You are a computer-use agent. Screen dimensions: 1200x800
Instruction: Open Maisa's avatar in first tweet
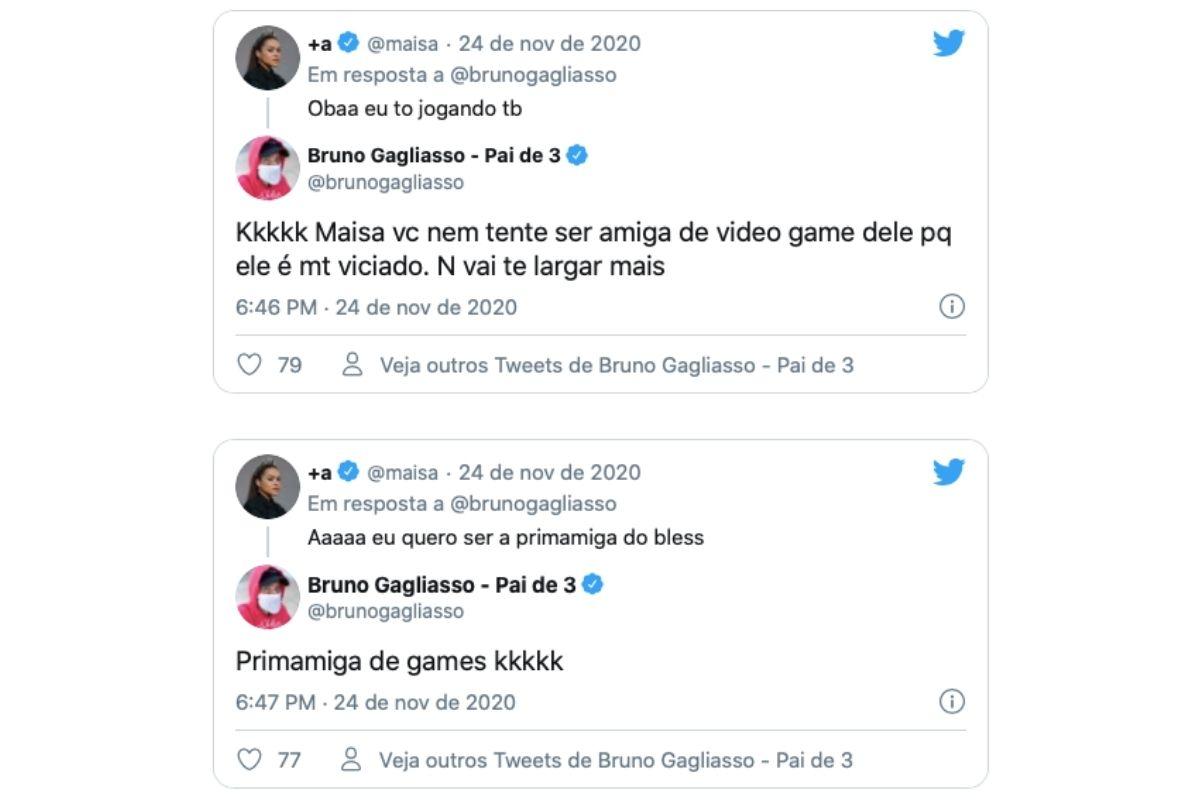[268, 58]
